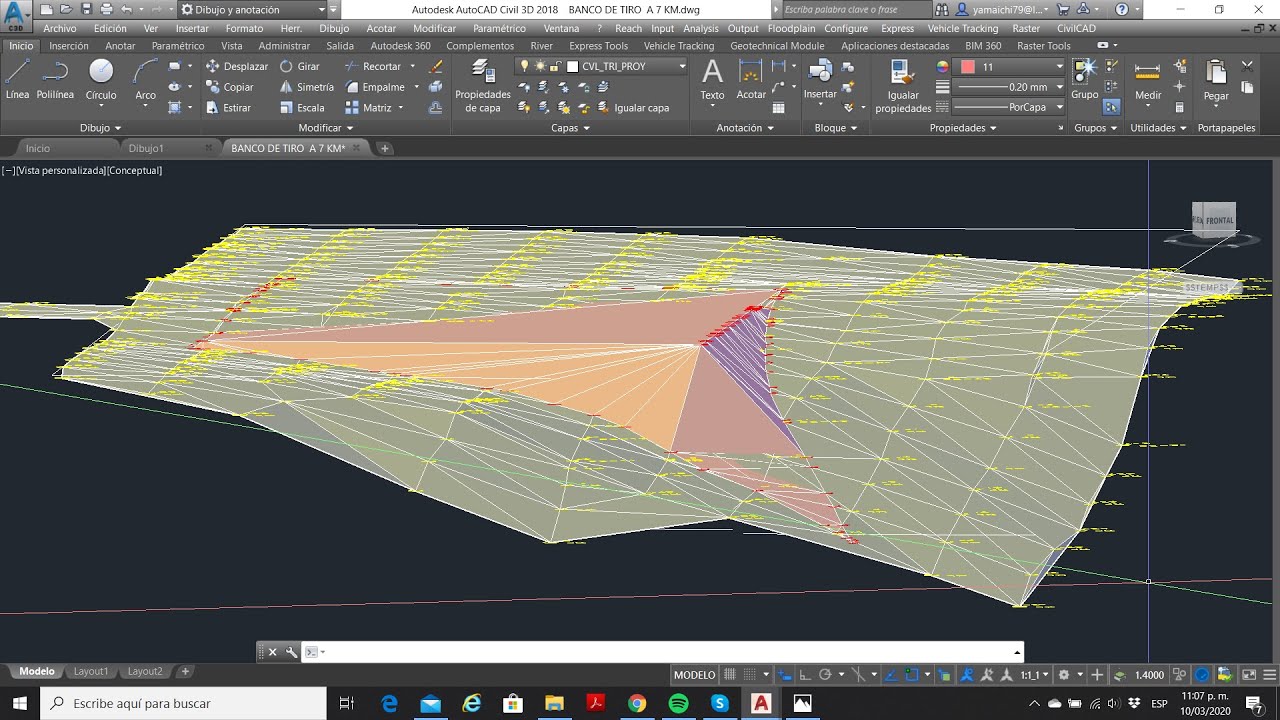The image size is (1280, 720).
Task: Open the Dibujo y anotación workspace dropdown
Action: [x=253, y=9]
